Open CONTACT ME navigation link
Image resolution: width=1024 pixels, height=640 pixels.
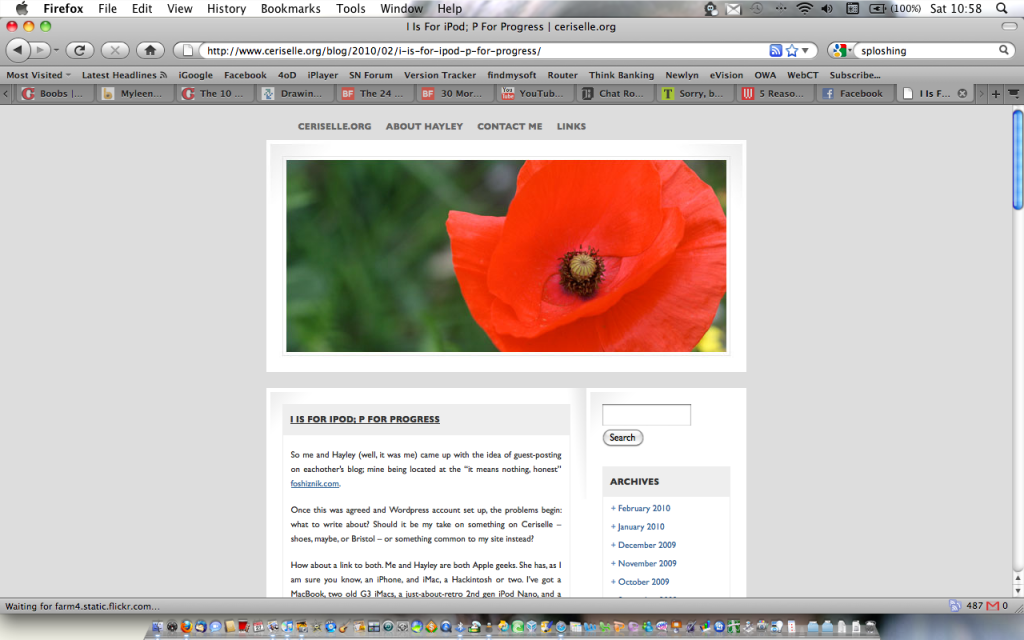(x=509, y=127)
